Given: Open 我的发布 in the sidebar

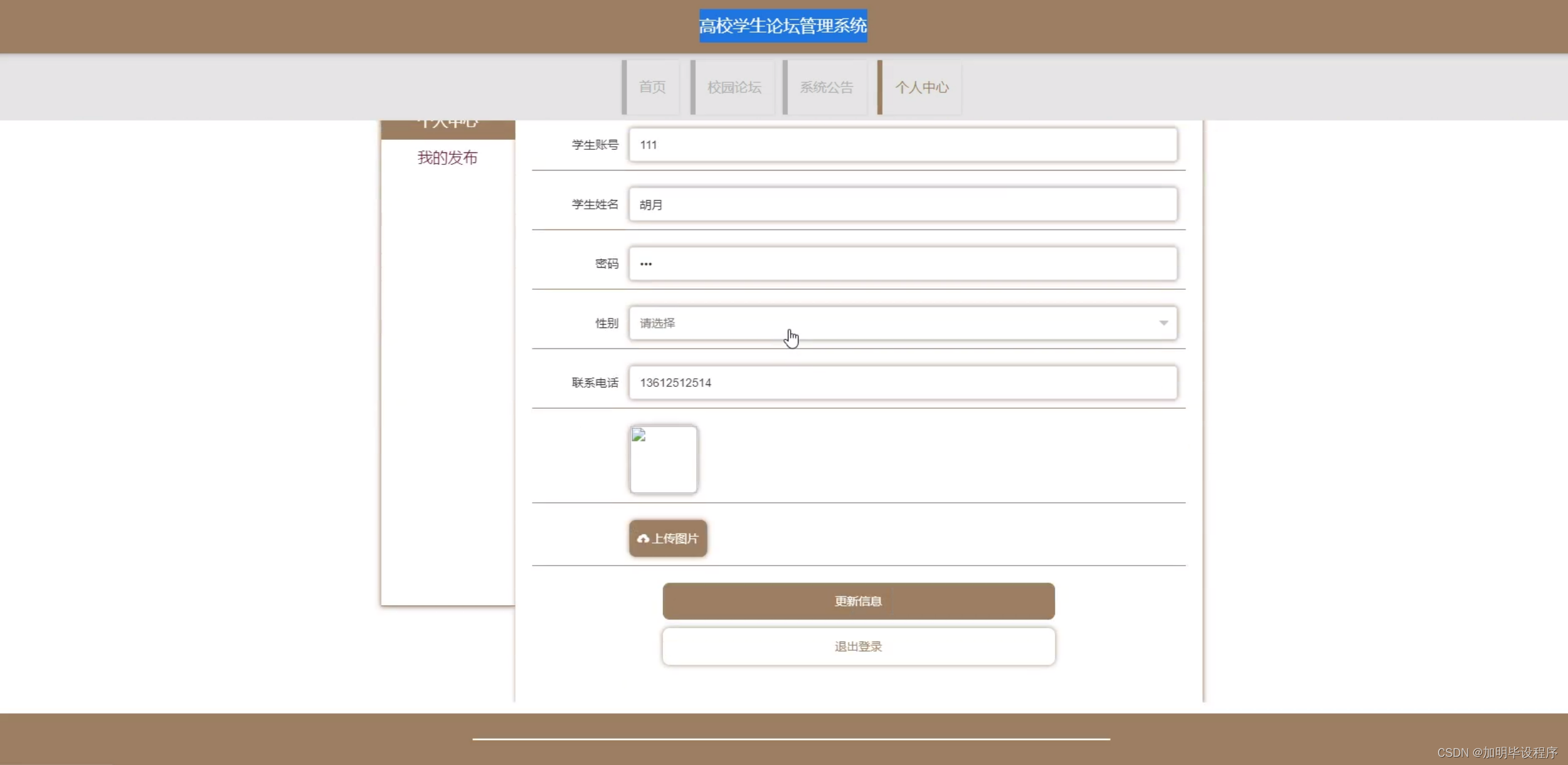Looking at the screenshot, I should [x=447, y=157].
